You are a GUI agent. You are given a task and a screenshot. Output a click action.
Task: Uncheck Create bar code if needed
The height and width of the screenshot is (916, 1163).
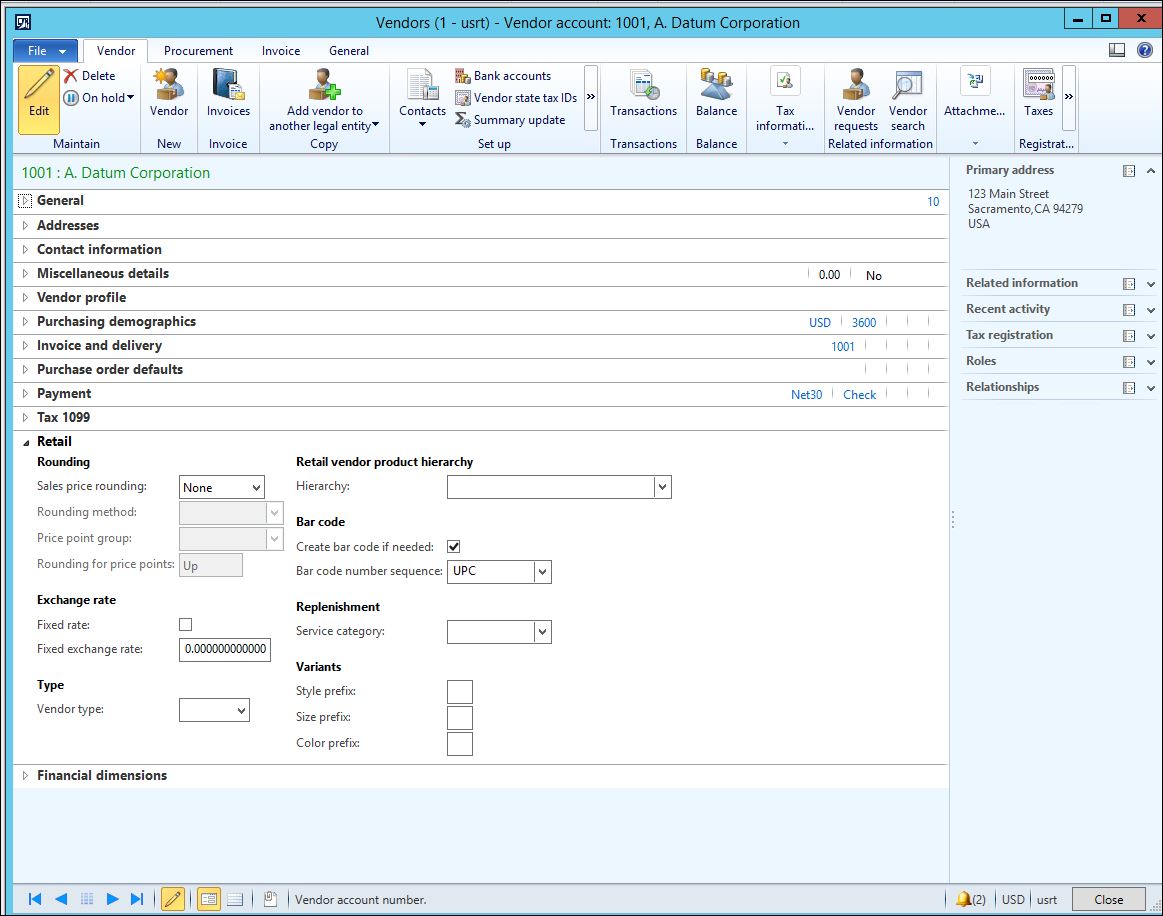pyautogui.click(x=454, y=547)
